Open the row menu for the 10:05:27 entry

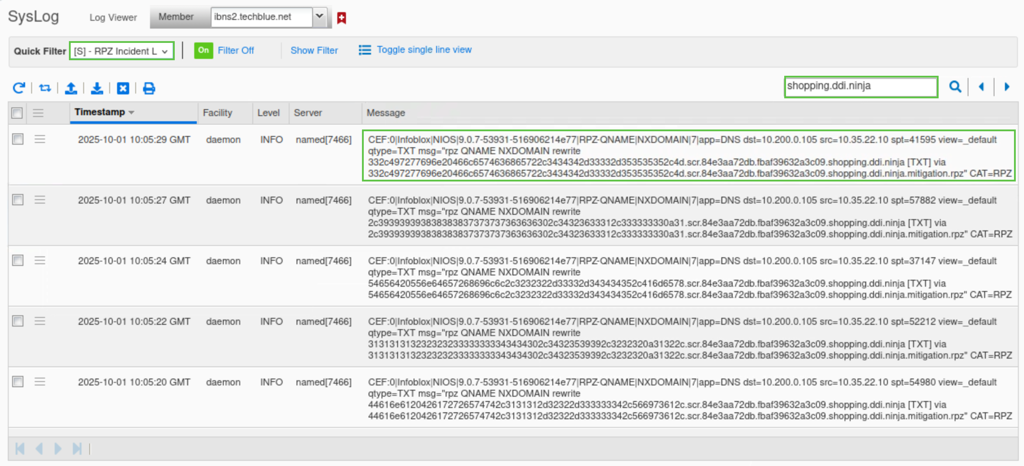(40, 200)
